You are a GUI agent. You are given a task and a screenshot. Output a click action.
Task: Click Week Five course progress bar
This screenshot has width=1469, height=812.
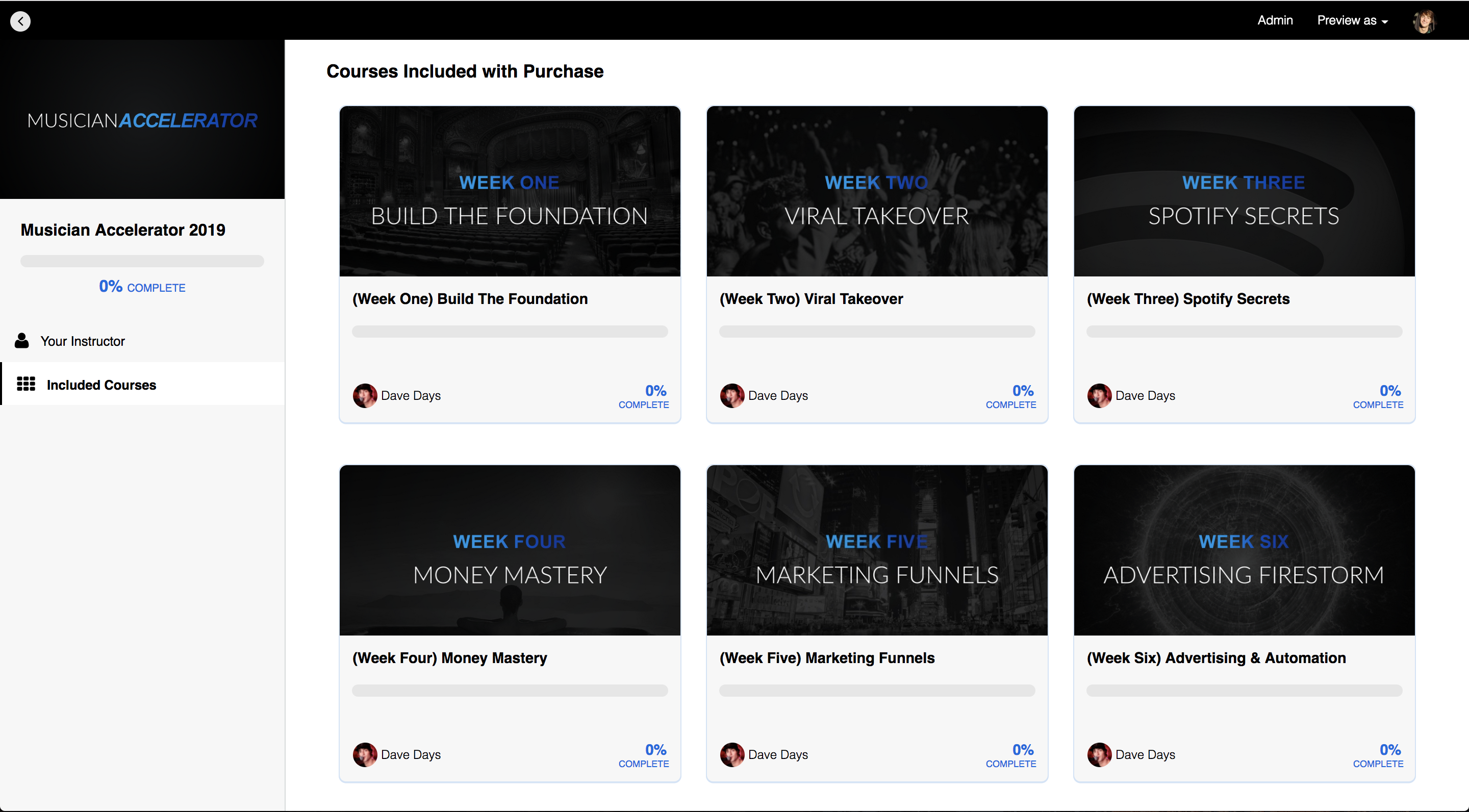pyautogui.click(x=877, y=691)
